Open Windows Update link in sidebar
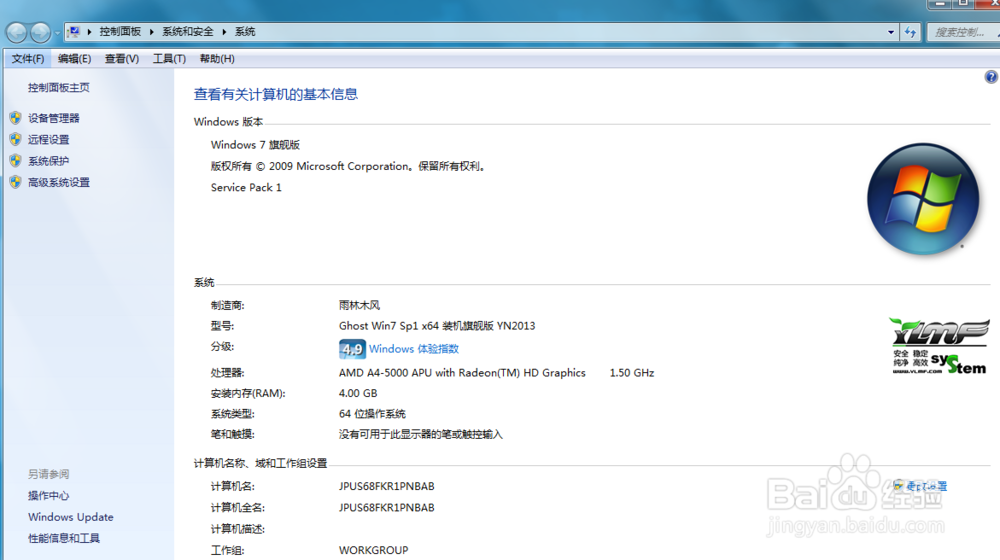This screenshot has height=560, width=1000. pyautogui.click(x=71, y=517)
